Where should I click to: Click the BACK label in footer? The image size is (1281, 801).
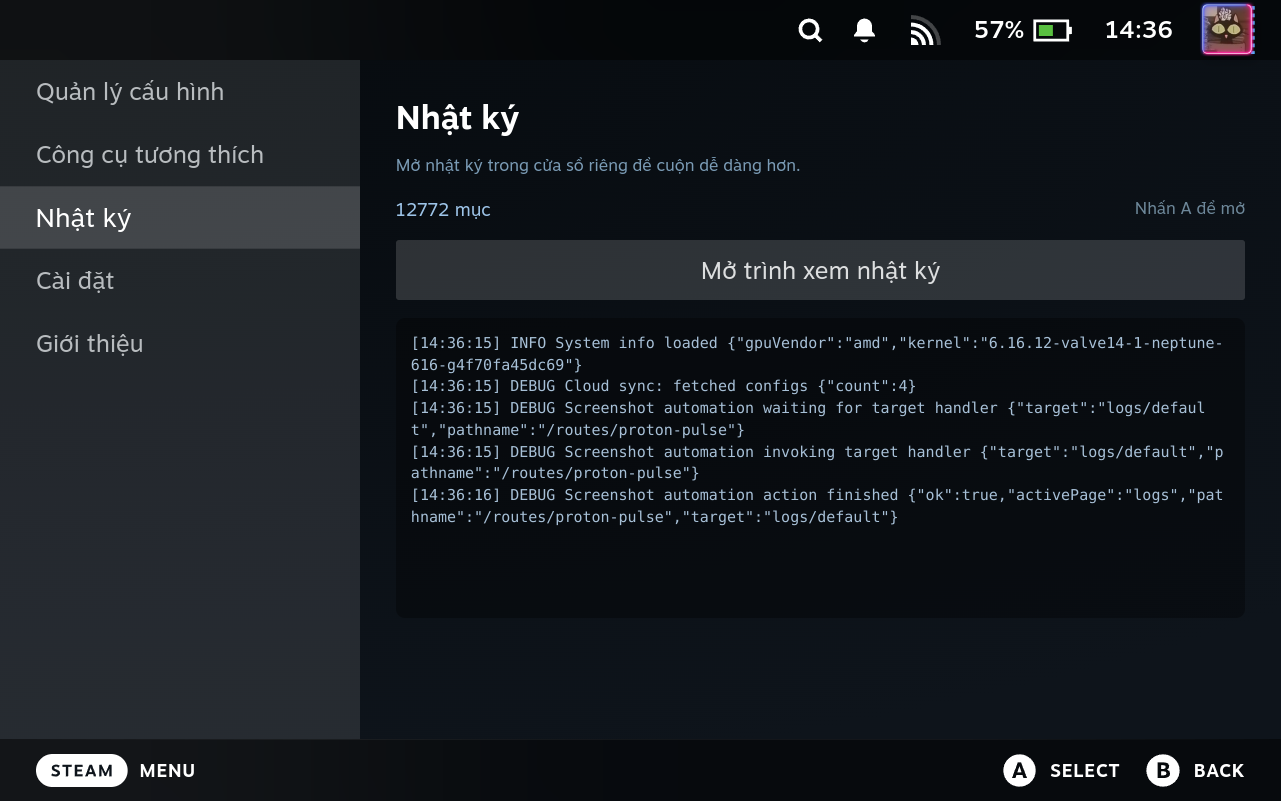[1219, 771]
